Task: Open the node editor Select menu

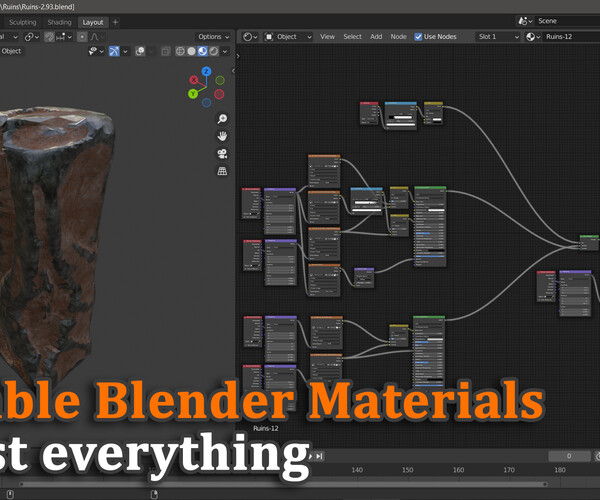Action: tap(352, 37)
